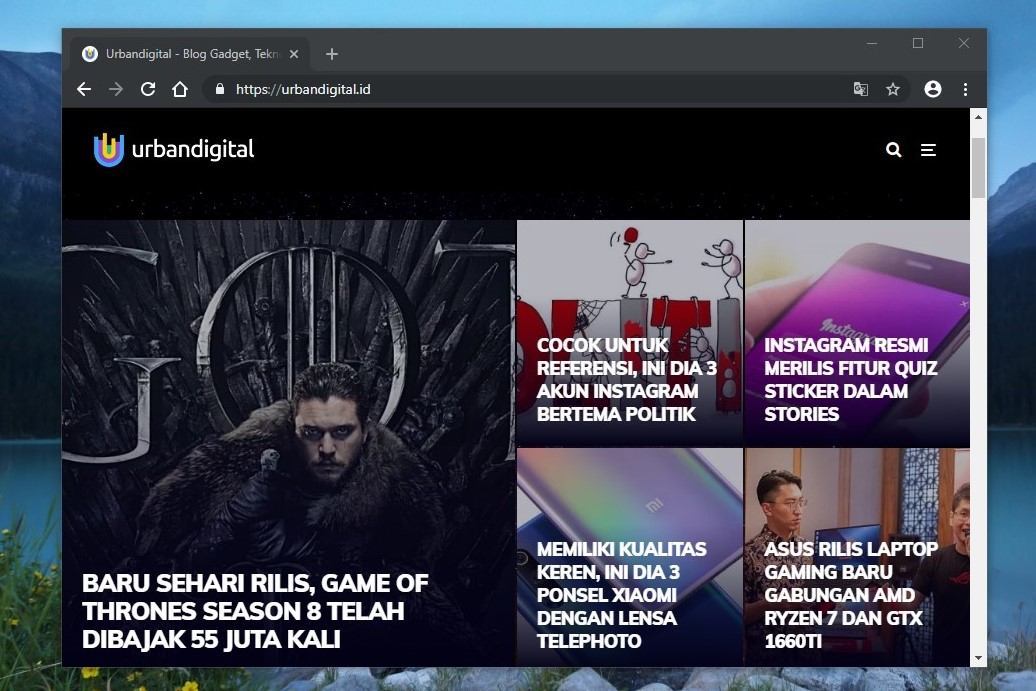Open the Game of Thrones piracy article
The image size is (1036, 691).
point(288,440)
